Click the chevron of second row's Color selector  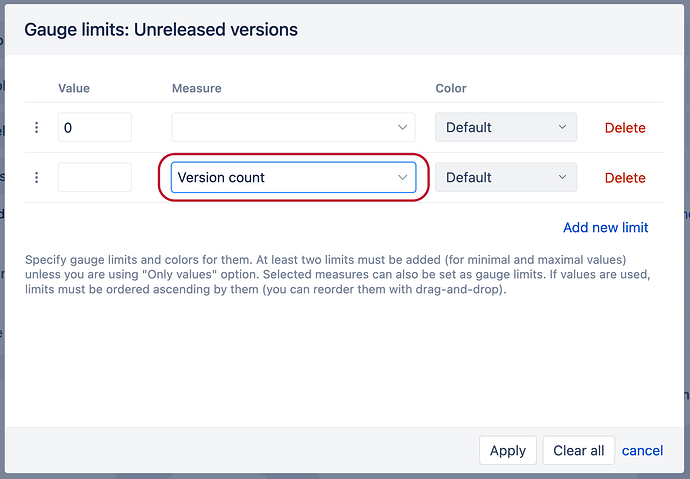(x=563, y=178)
